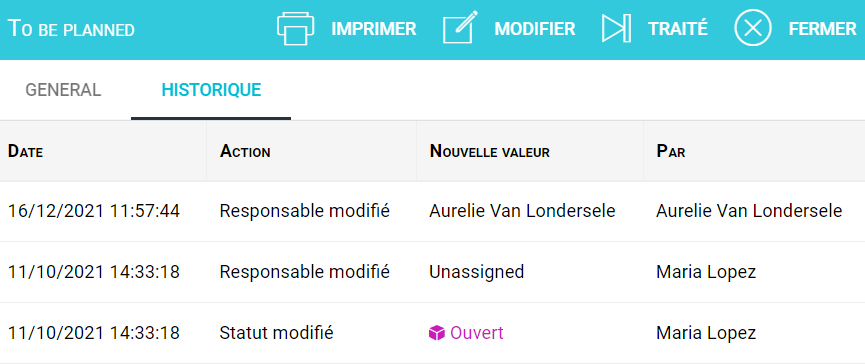Viewport: 865px width, 364px height.
Task: Select the 16/12/2021 11:57:44 history row
Action: (x=432, y=211)
